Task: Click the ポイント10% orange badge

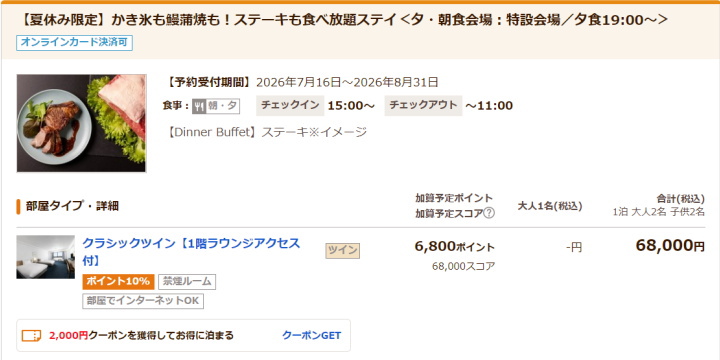Action: point(118,281)
